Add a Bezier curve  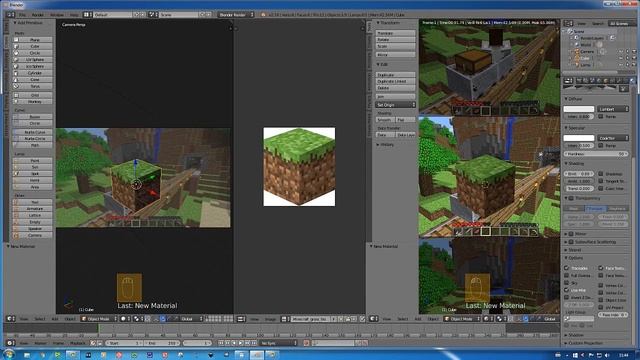pyautogui.click(x=33, y=117)
